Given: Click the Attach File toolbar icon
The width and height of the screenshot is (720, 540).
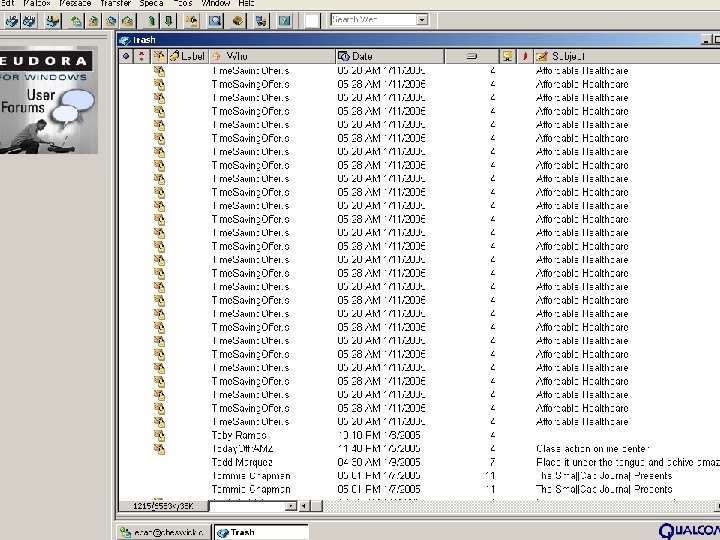Looking at the screenshot, I should (x=192, y=21).
